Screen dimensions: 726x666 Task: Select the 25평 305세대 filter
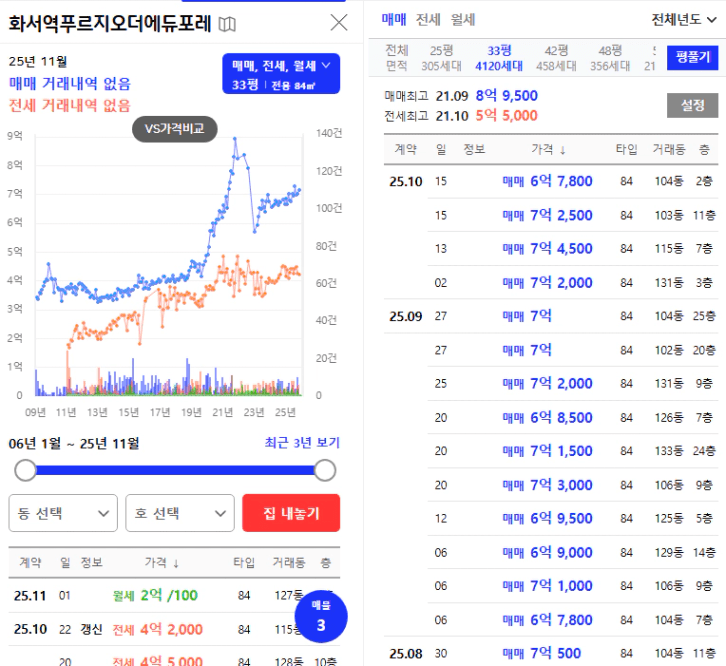click(441, 58)
